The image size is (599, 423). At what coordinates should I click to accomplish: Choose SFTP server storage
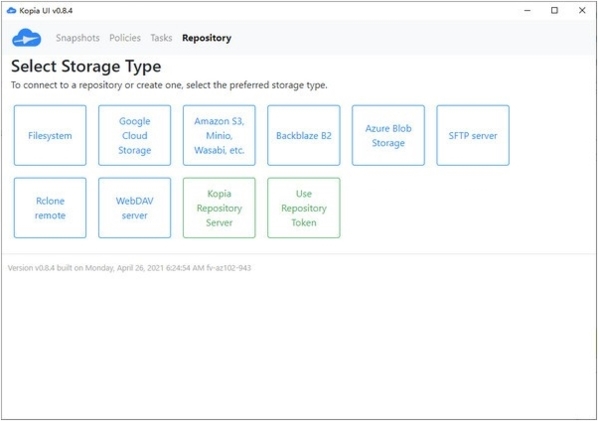[473, 136]
